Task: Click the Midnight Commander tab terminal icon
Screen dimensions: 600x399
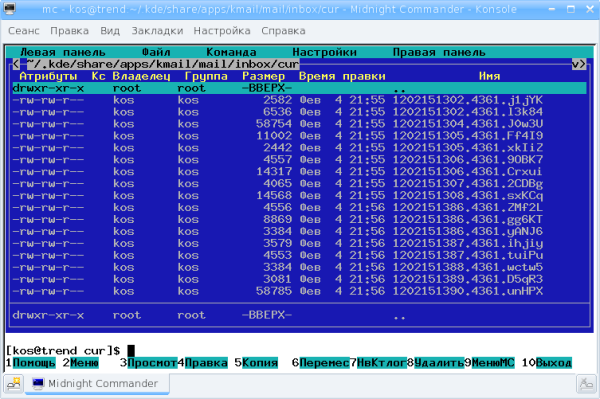Action: click(38, 383)
